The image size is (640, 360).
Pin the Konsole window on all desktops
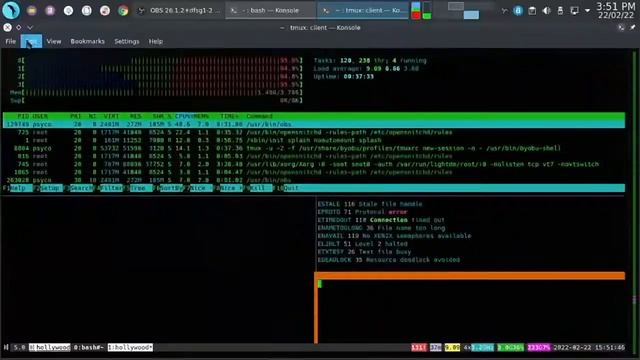pos(632,27)
